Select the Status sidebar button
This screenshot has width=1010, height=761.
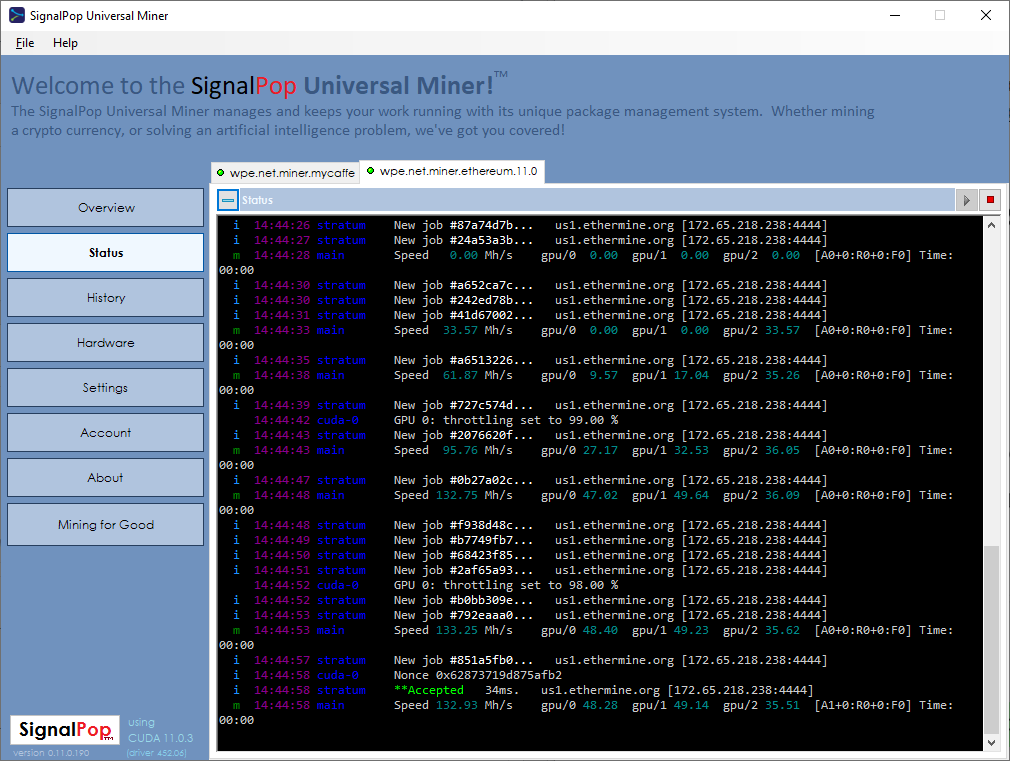pyautogui.click(x=106, y=253)
